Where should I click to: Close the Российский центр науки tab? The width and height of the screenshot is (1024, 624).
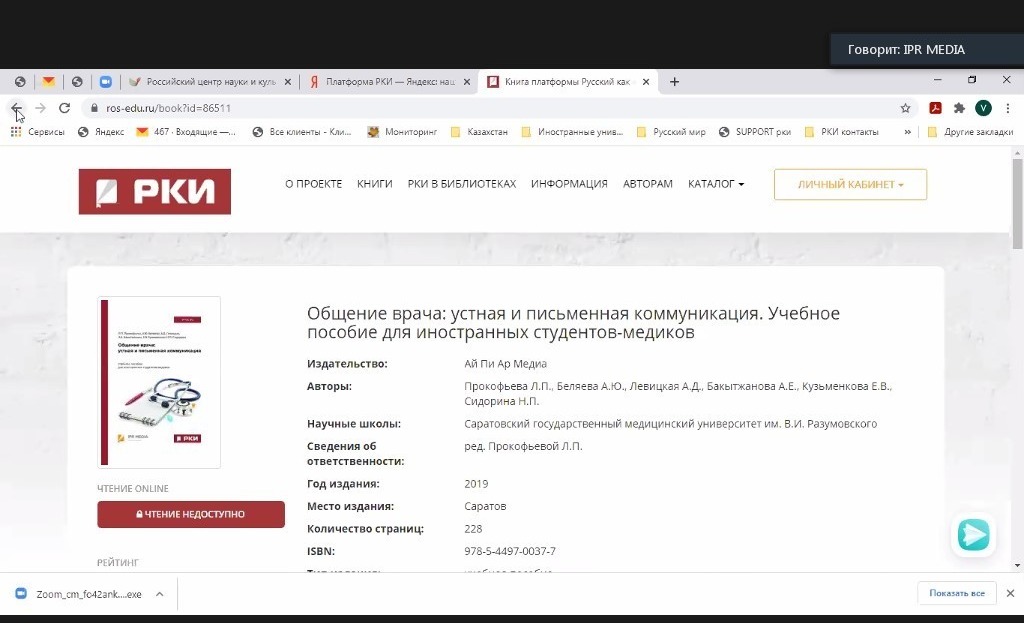coord(287,82)
